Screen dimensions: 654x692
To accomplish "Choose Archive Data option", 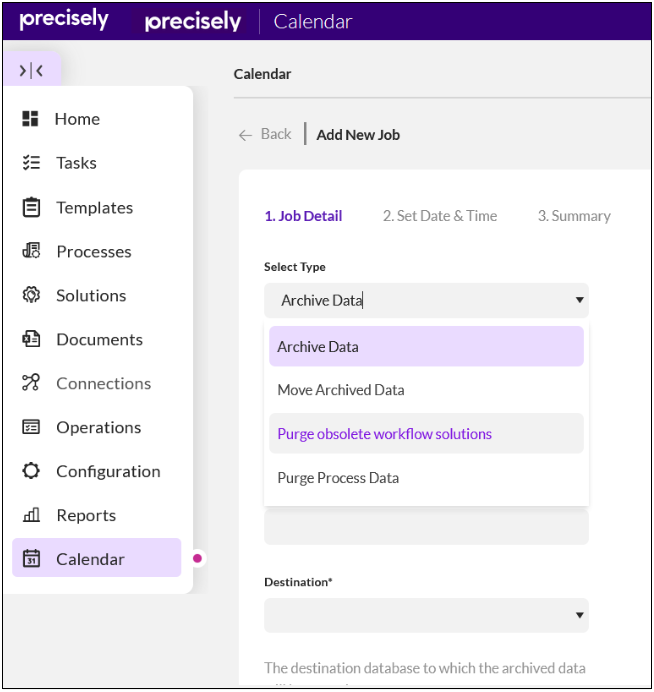I will point(426,346).
